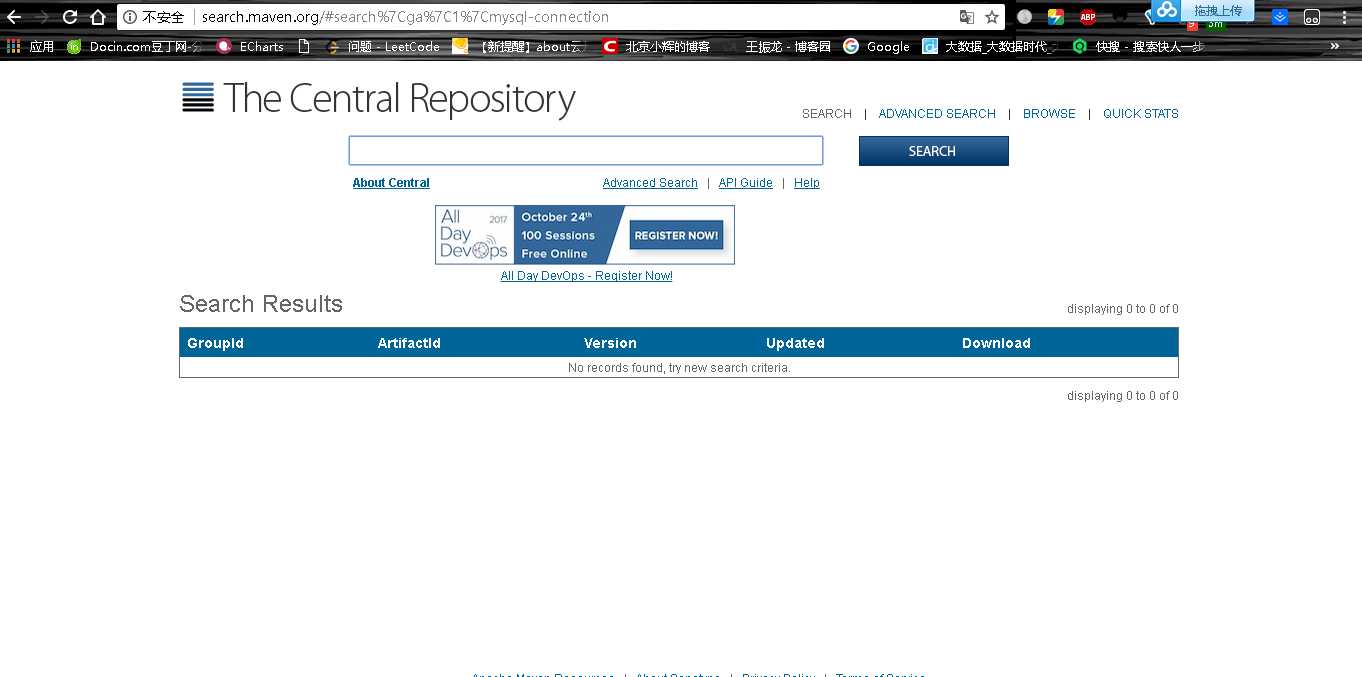Open the Chrome three-dot menu
The height and width of the screenshot is (677, 1362).
coord(1343,17)
